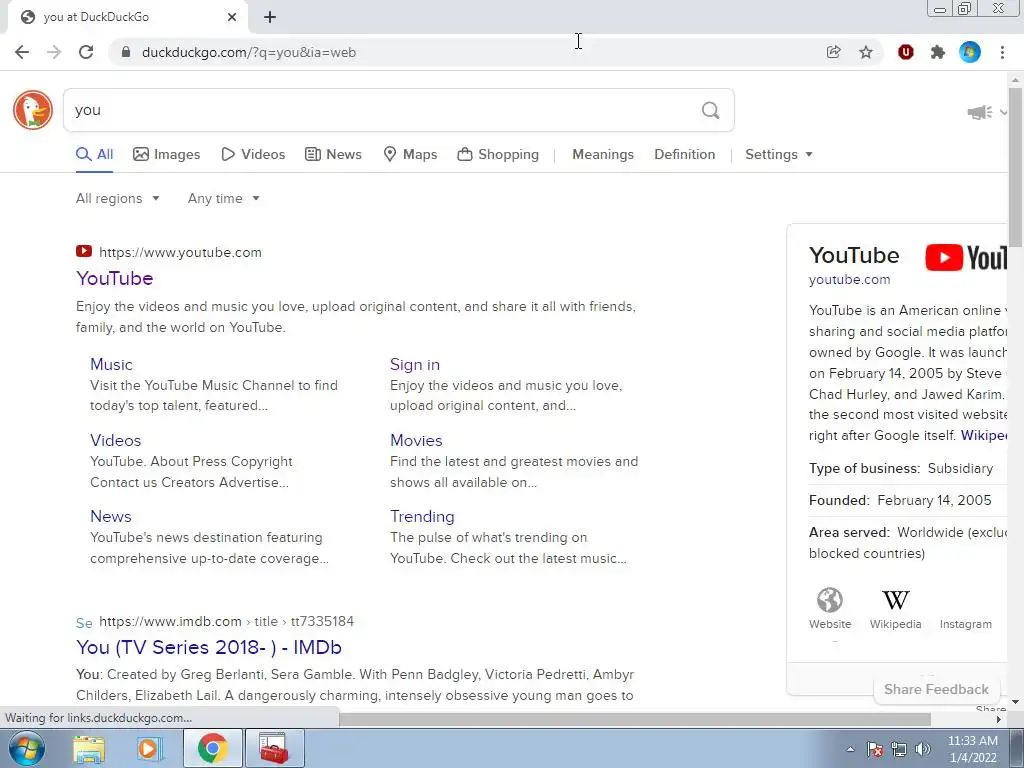Click the Action Center flag tray icon

pos(875,749)
